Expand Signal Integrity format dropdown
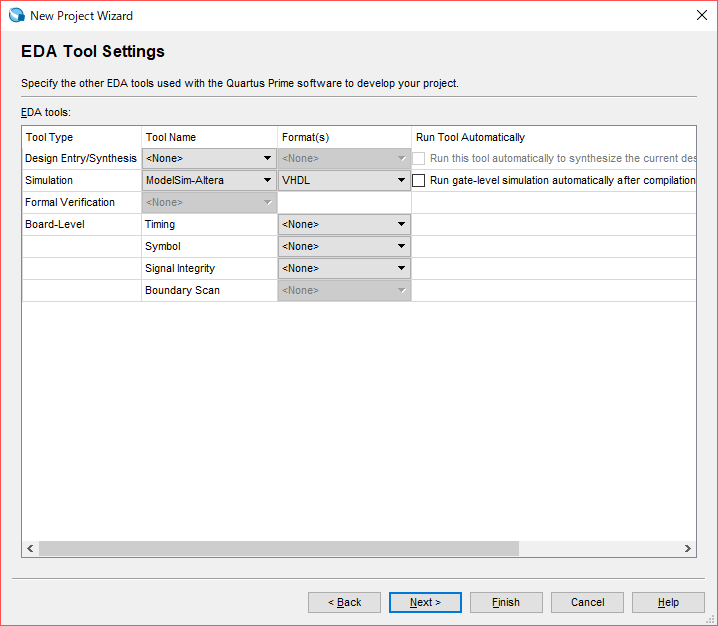 [344, 269]
